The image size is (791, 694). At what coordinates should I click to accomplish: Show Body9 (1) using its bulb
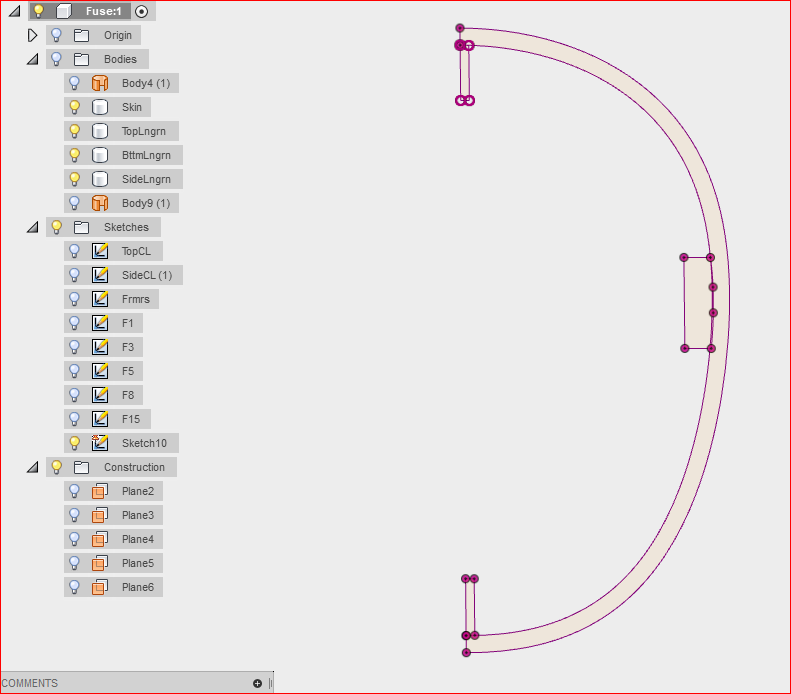[x=74, y=203]
